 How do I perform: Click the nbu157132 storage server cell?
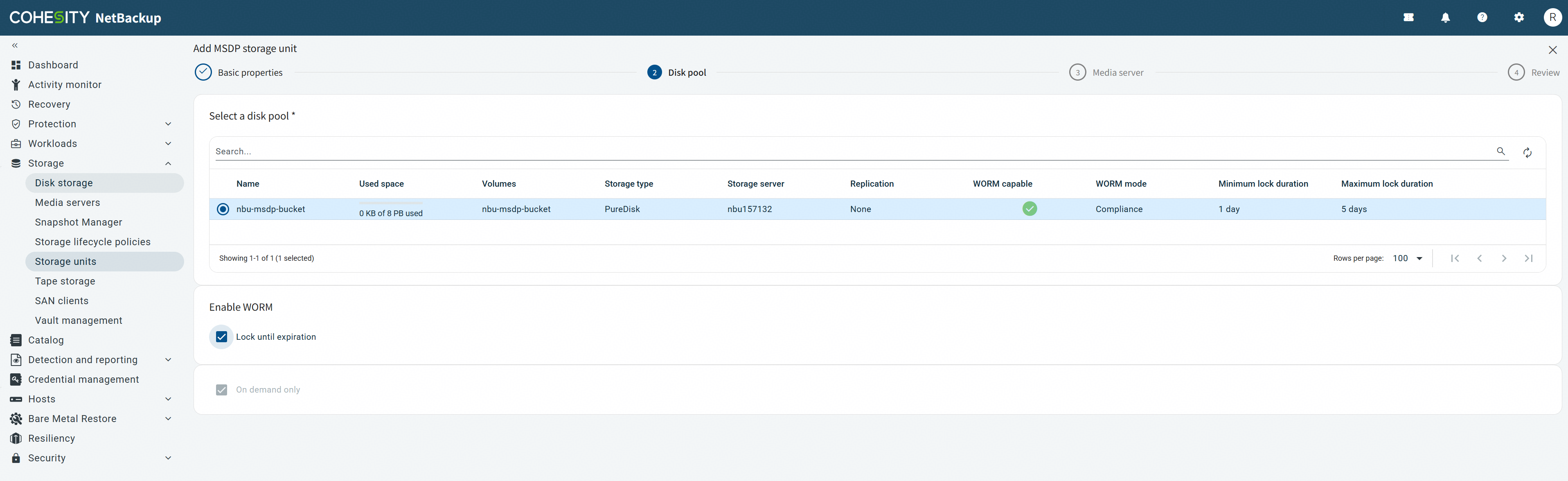[749, 209]
